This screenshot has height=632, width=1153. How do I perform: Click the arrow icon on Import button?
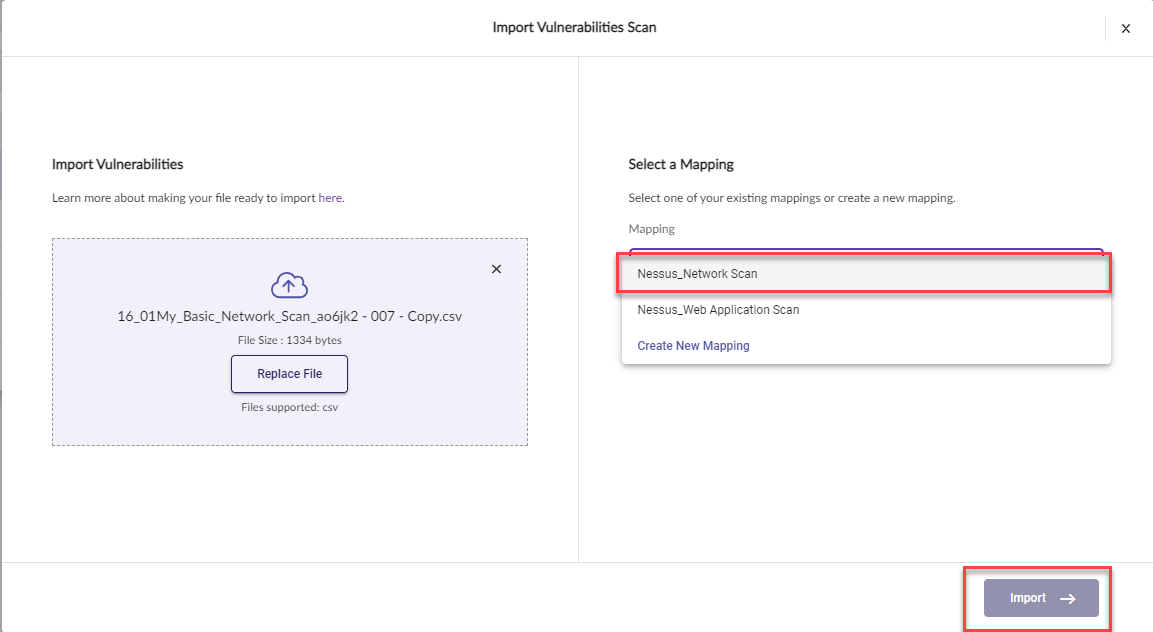click(1068, 598)
